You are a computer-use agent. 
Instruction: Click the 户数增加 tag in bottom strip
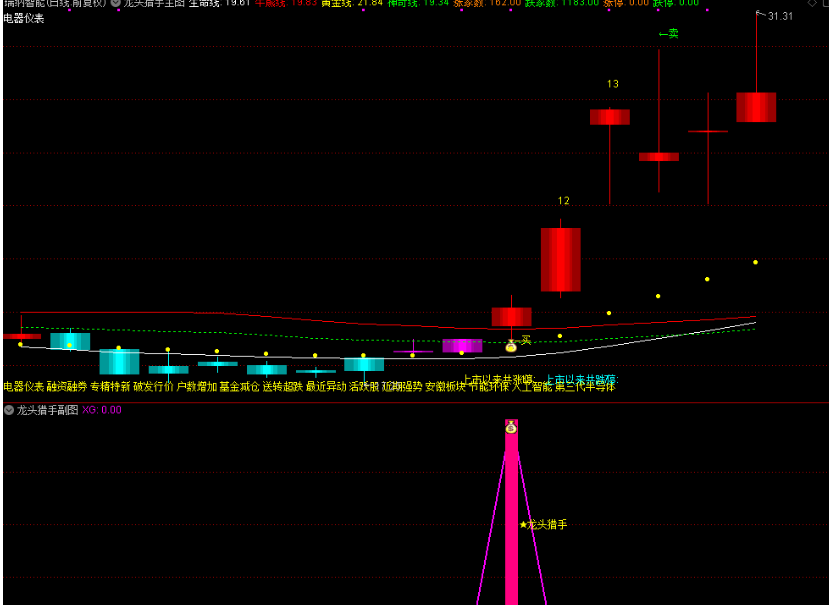[x=196, y=386]
